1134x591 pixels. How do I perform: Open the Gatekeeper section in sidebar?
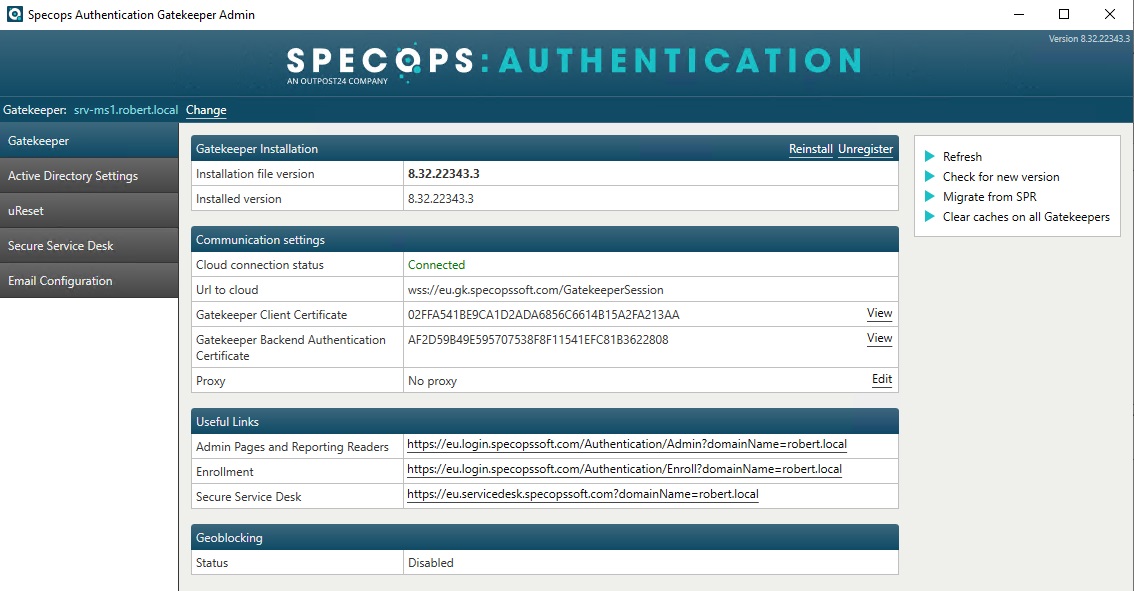pos(89,140)
